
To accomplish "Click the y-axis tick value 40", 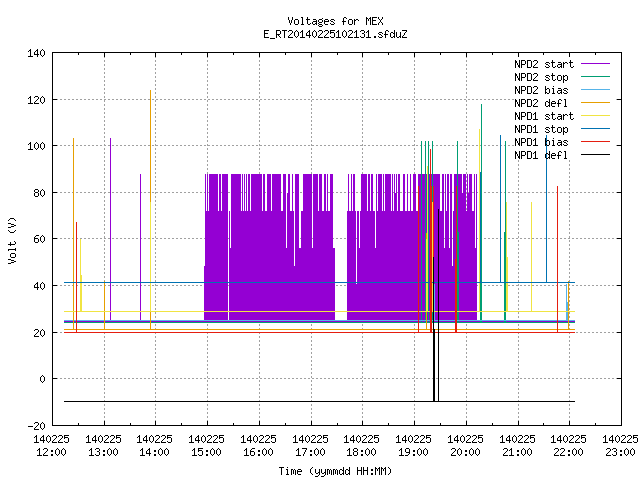I will [x=39, y=286].
